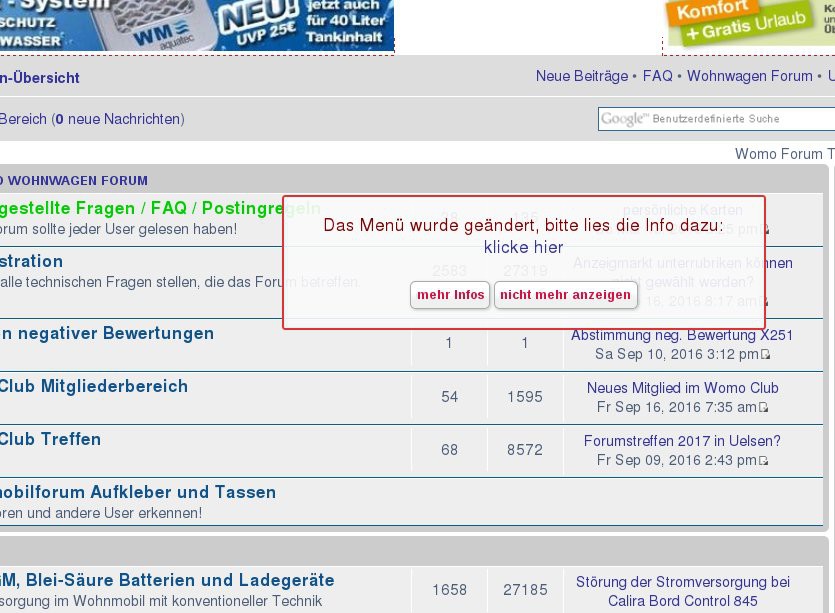Open latest post icon beside Sa Sep 10, 2016
The height and width of the screenshot is (613, 835).
click(x=765, y=355)
